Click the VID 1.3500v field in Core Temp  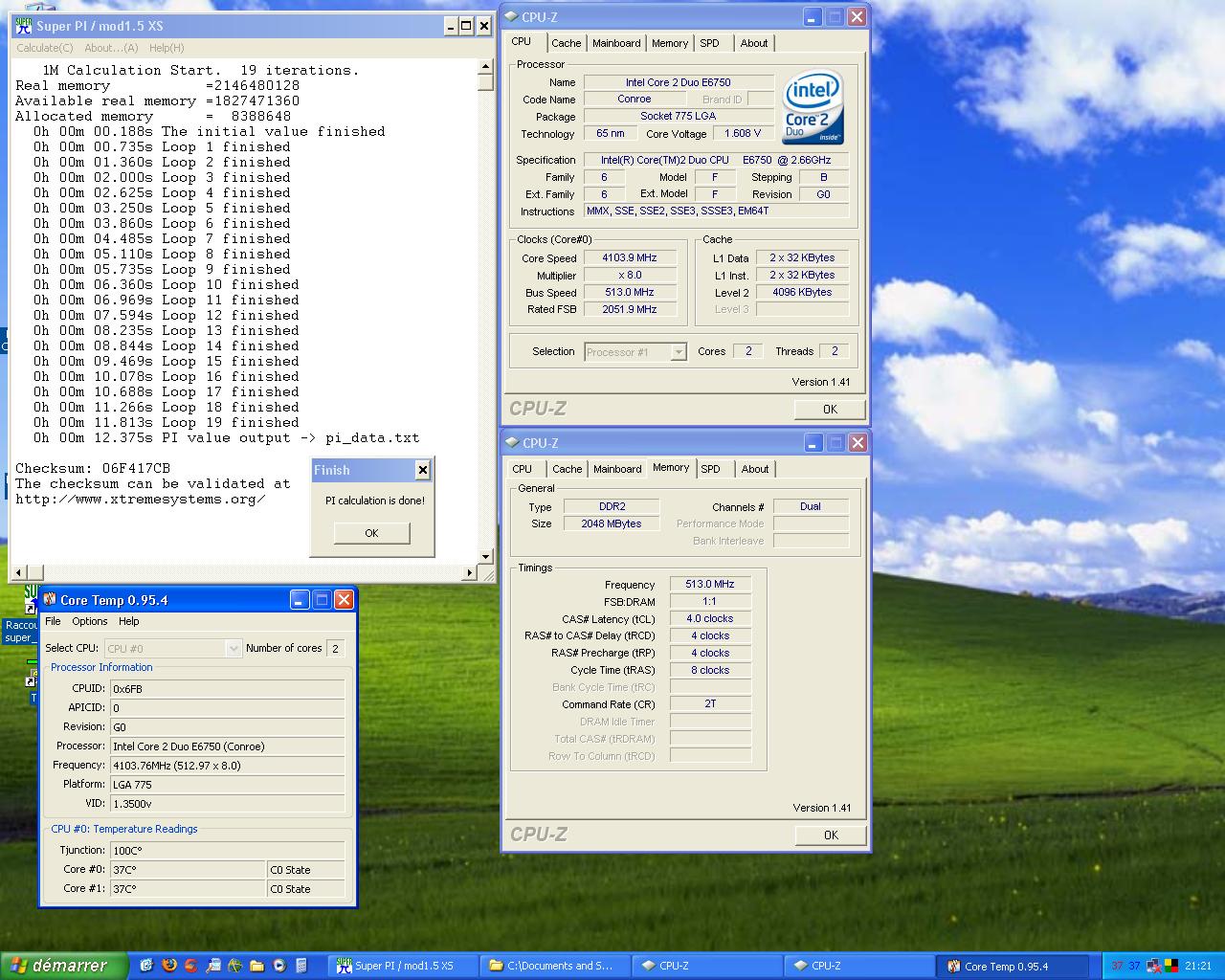(x=227, y=803)
